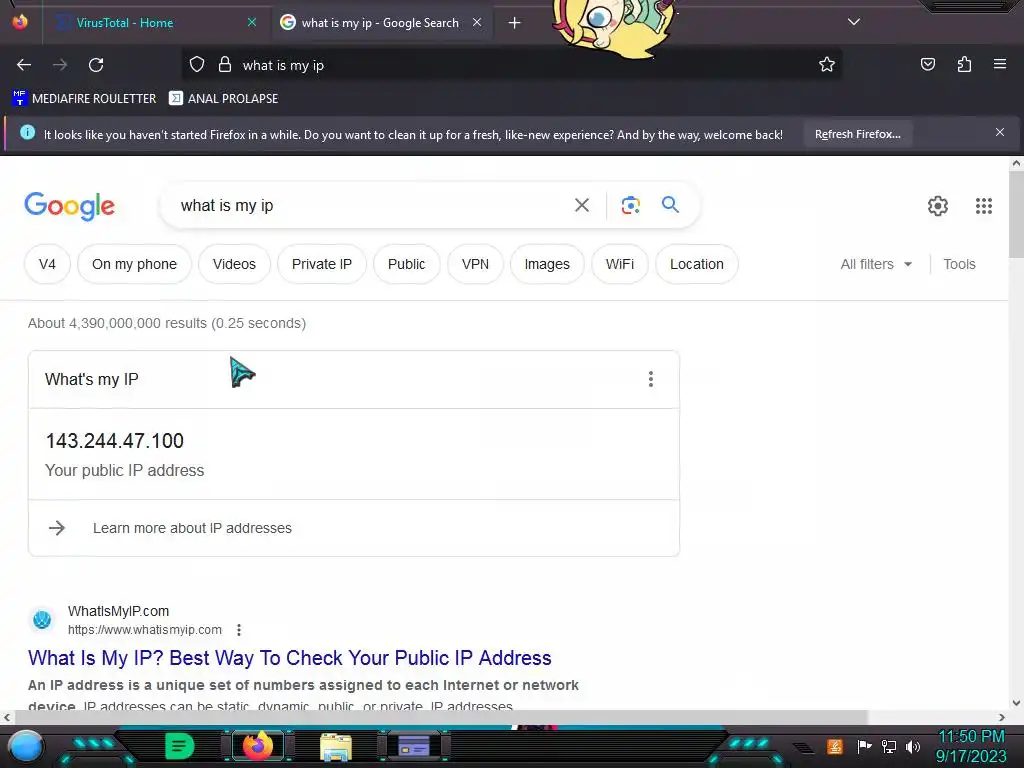
Task: Open the tracking protection shield icon
Action: pos(197,65)
